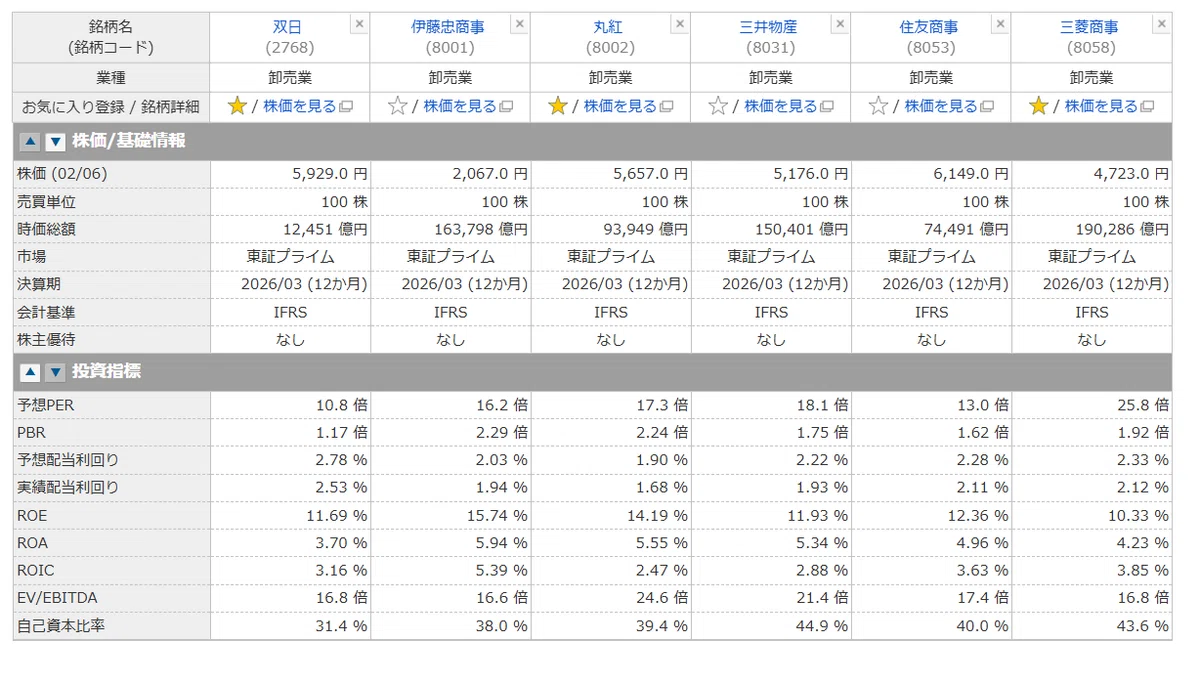Toggle favorite star for 双日
Screen dimensions: 1200x681
(x=237, y=106)
